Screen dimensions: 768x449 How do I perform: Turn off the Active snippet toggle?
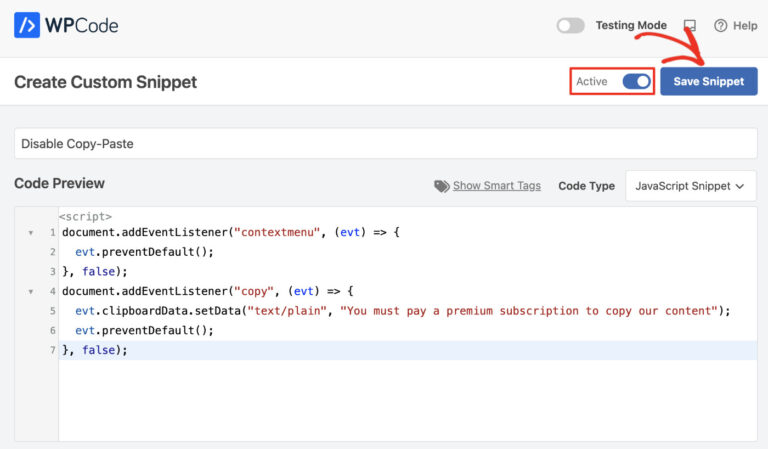coord(636,81)
